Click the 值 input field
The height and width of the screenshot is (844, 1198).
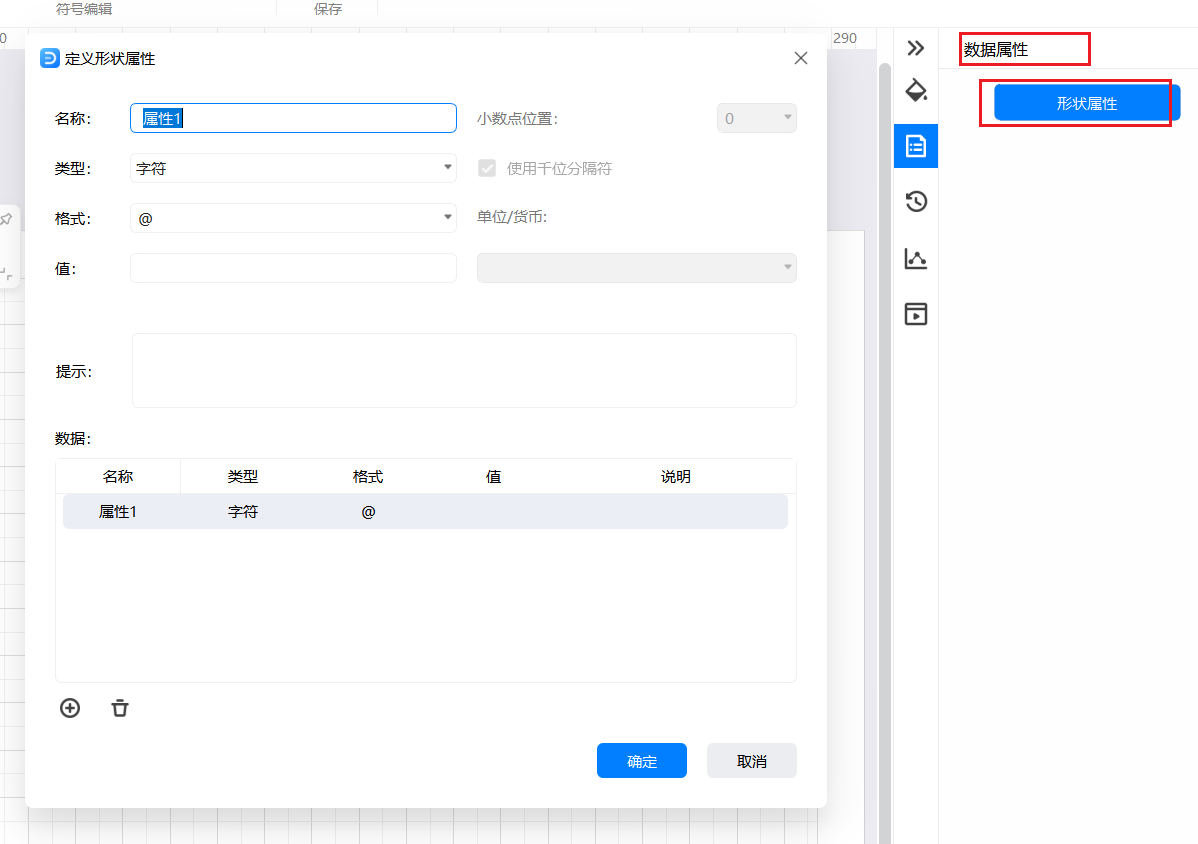(293, 268)
